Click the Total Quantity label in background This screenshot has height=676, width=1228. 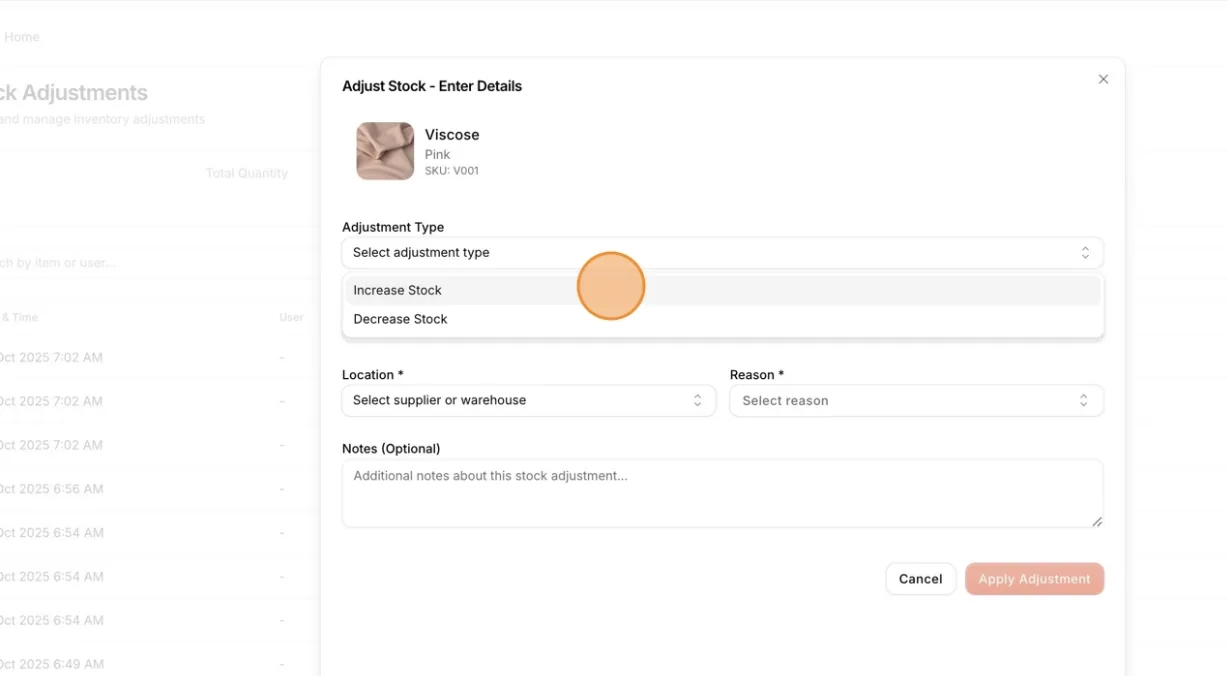(247, 173)
